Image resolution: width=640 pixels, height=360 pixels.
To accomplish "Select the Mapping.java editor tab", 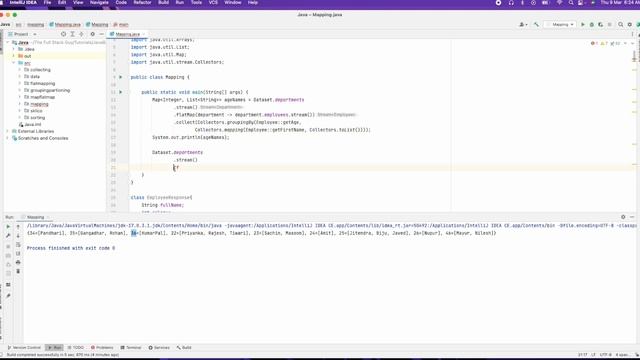I will click(x=127, y=34).
